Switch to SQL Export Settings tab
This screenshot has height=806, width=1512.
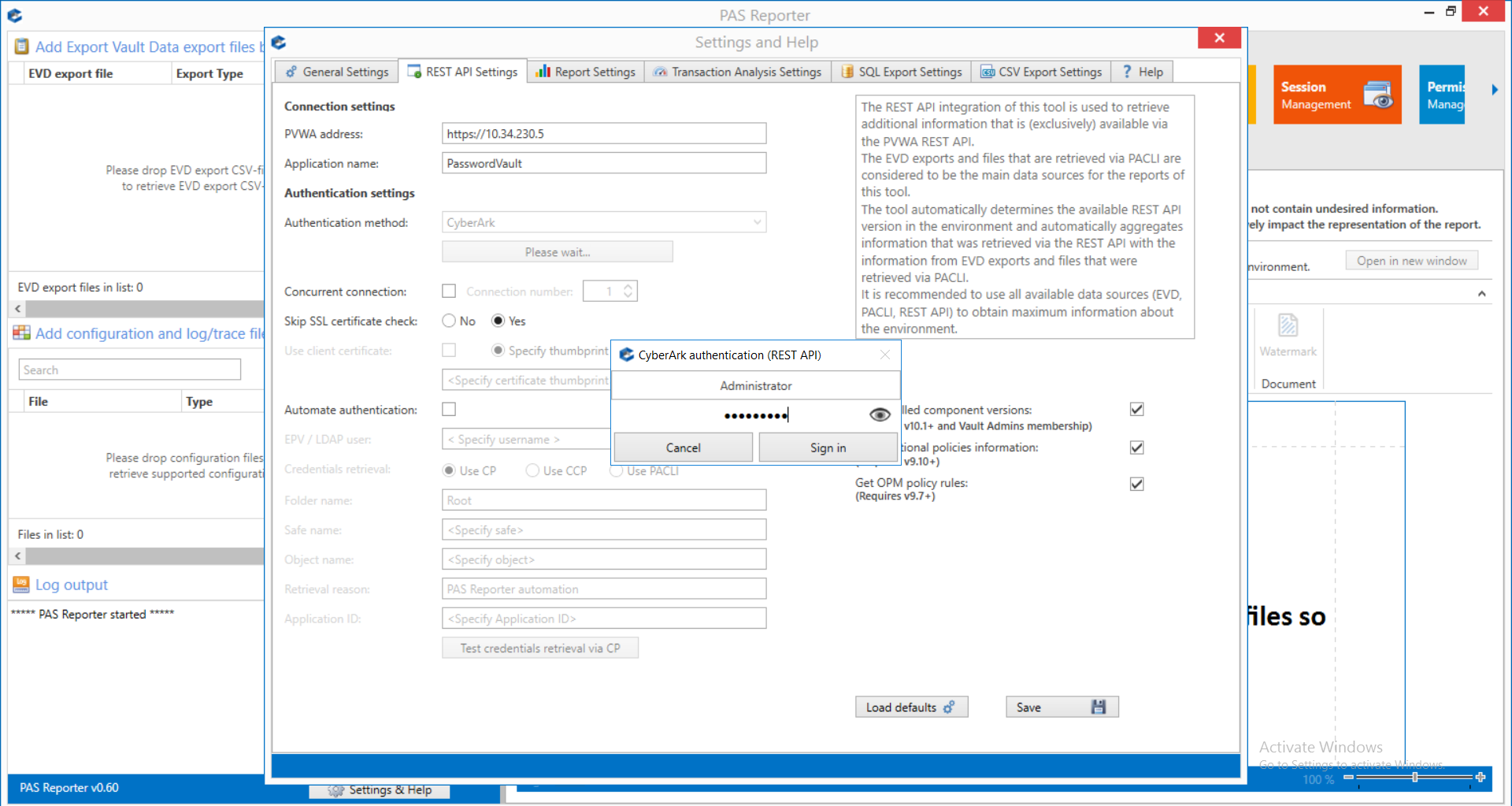[x=901, y=72]
